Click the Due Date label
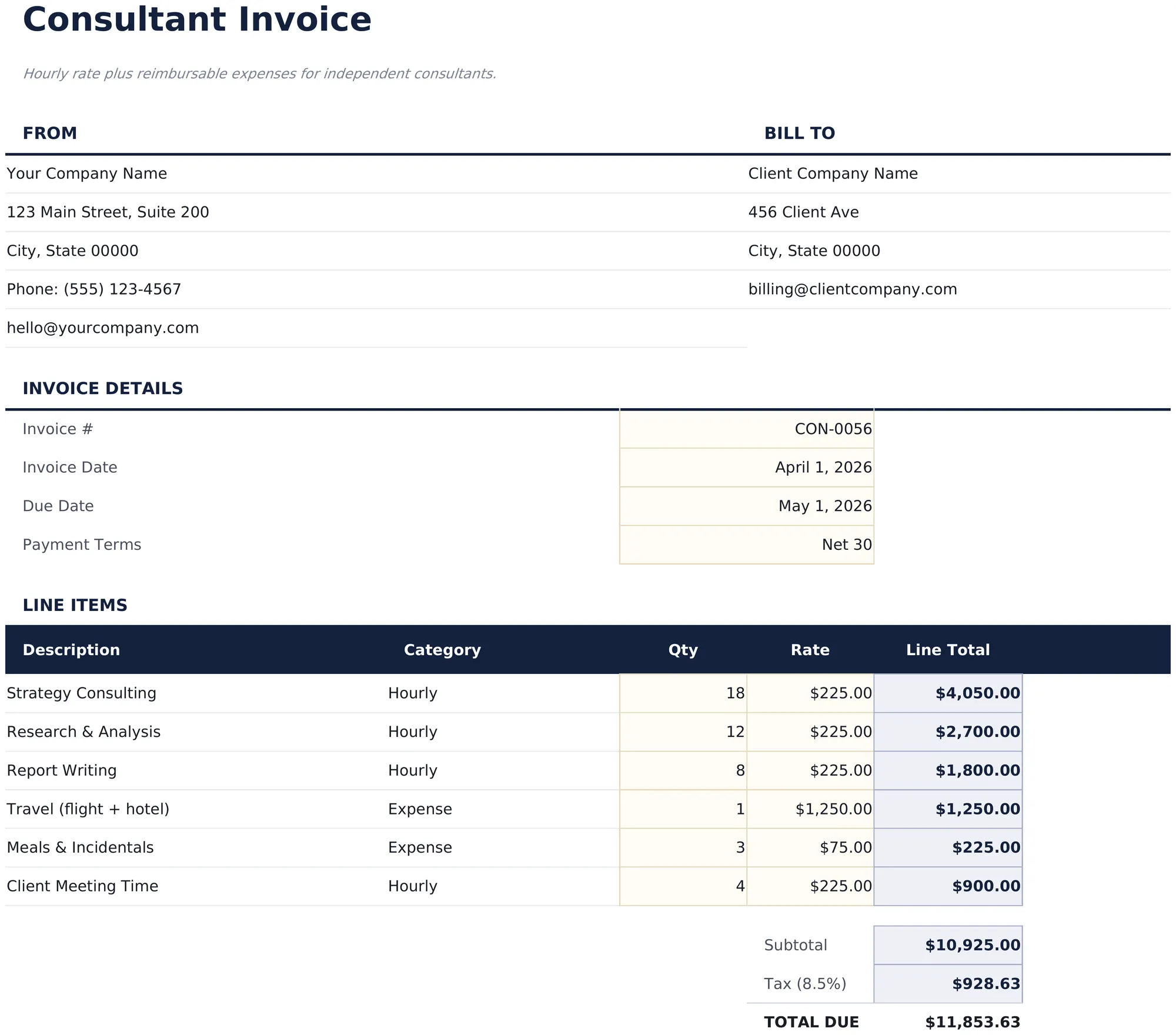 tap(58, 506)
